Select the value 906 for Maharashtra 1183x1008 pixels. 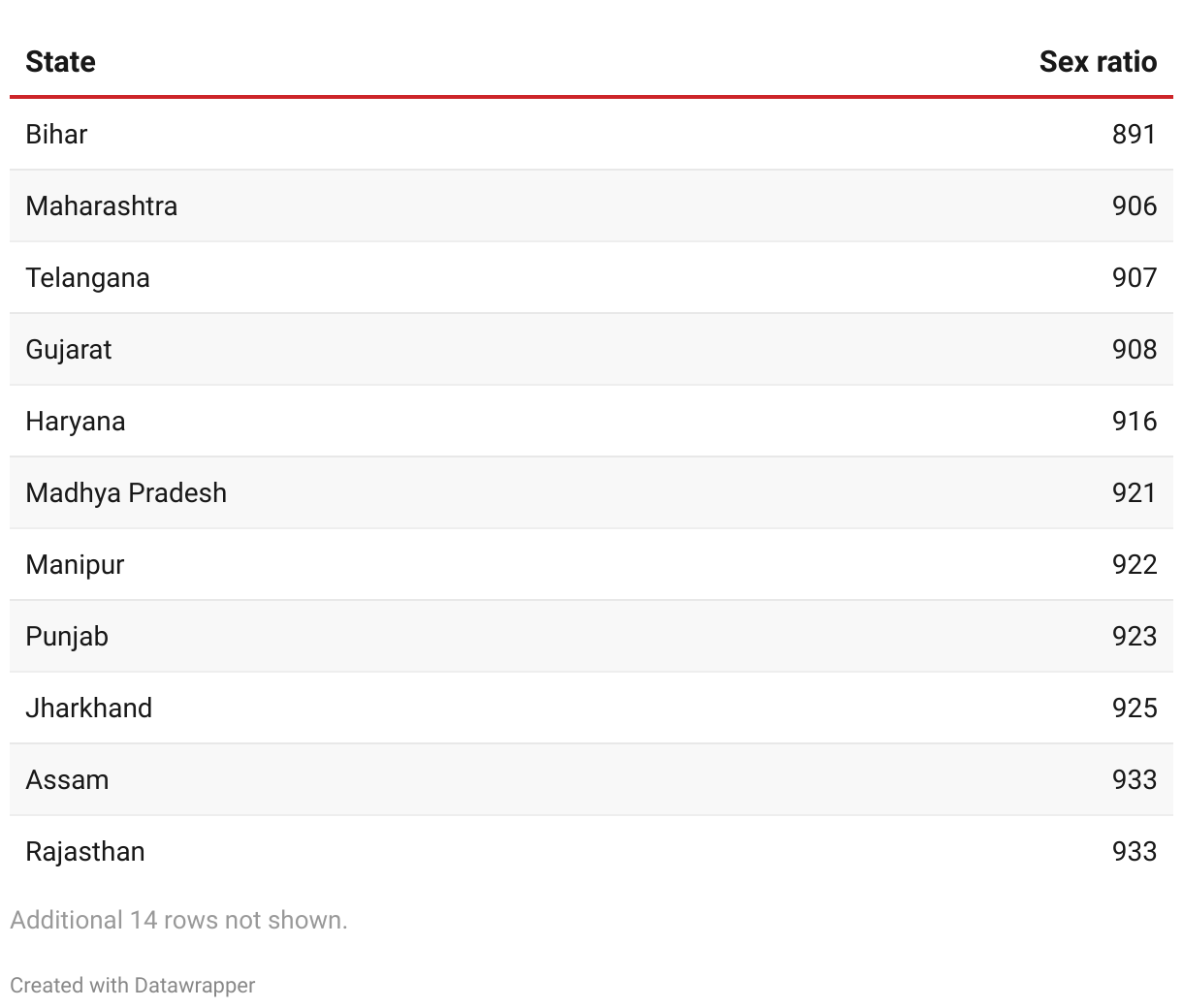(x=1134, y=205)
